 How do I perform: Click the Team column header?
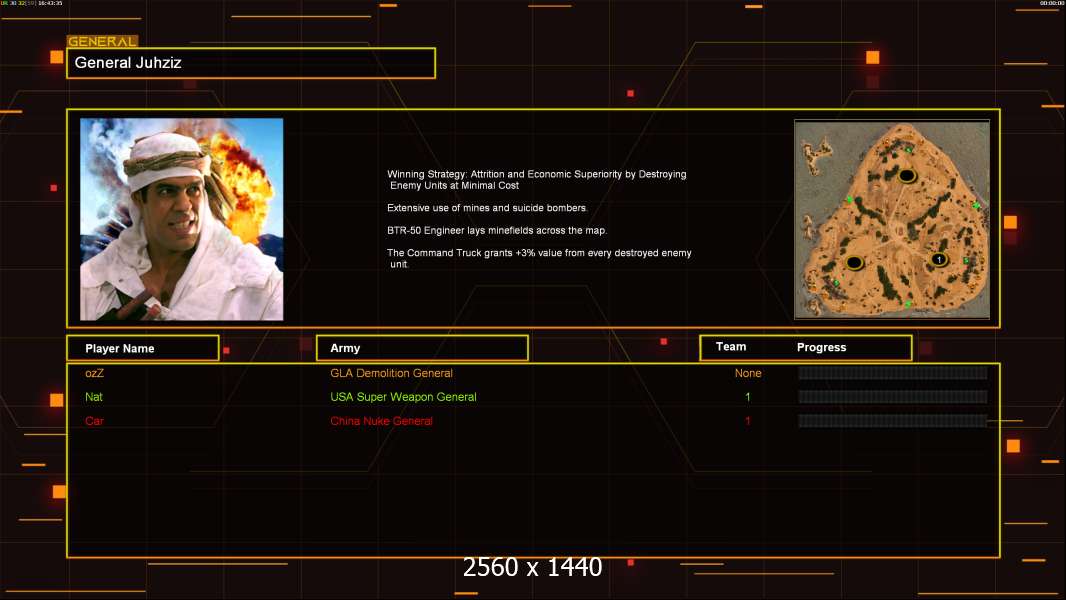tap(731, 347)
